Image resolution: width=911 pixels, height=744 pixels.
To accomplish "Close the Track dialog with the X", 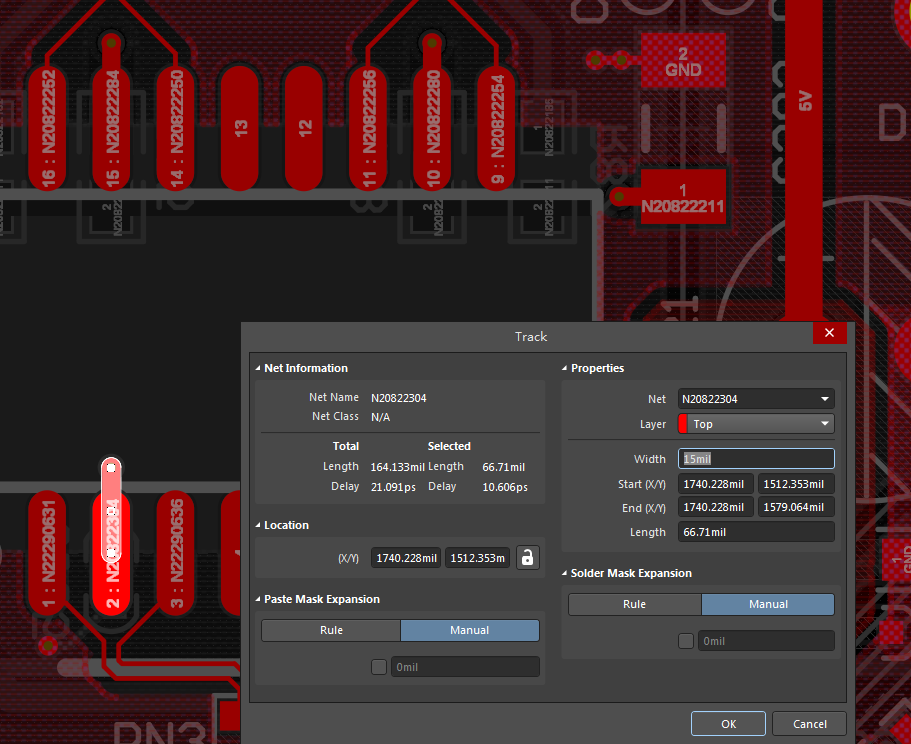I will coord(829,333).
